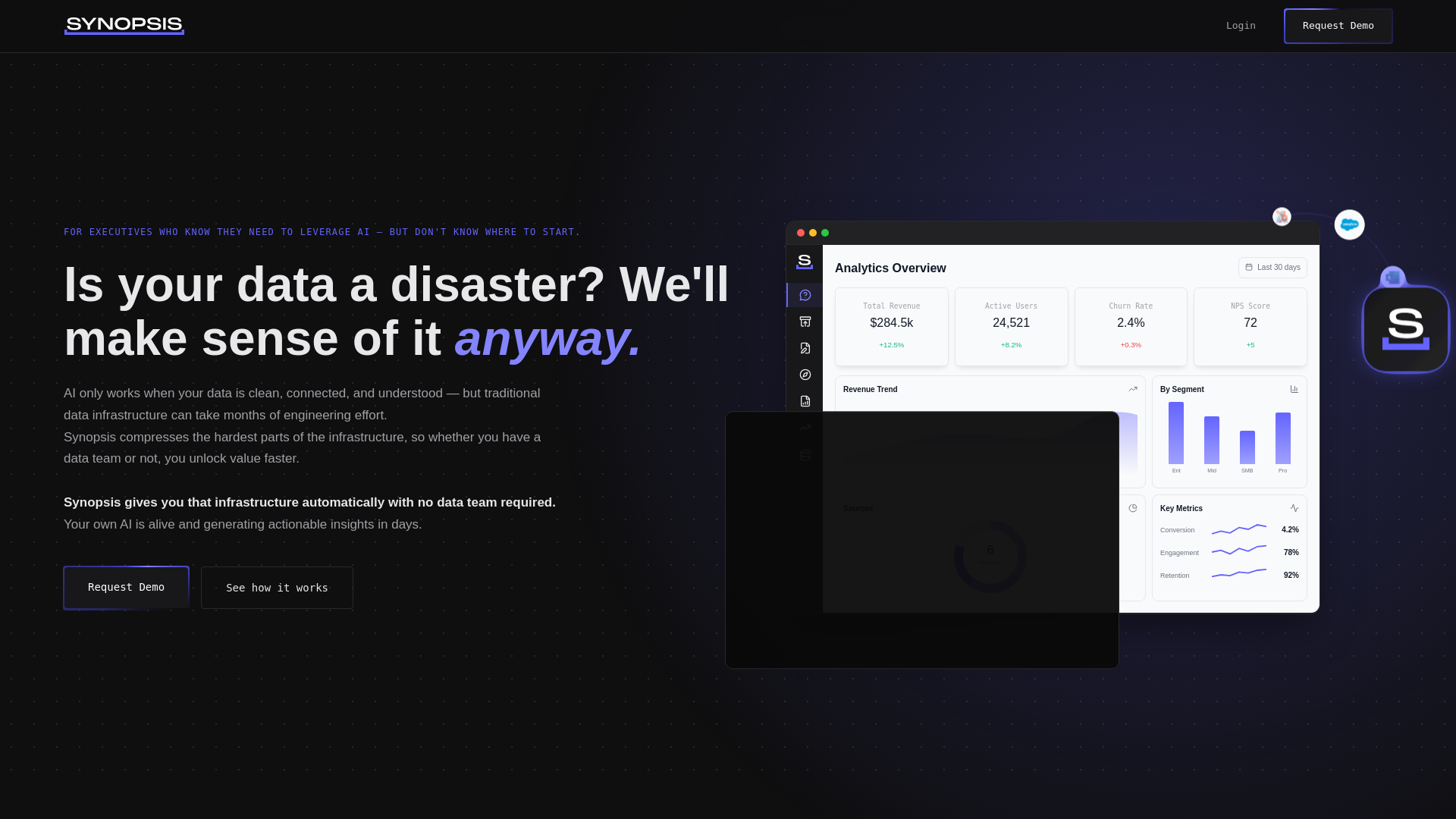This screenshot has width=1456, height=819.
Task: Click the +12.5% change value
Action: 891,345
